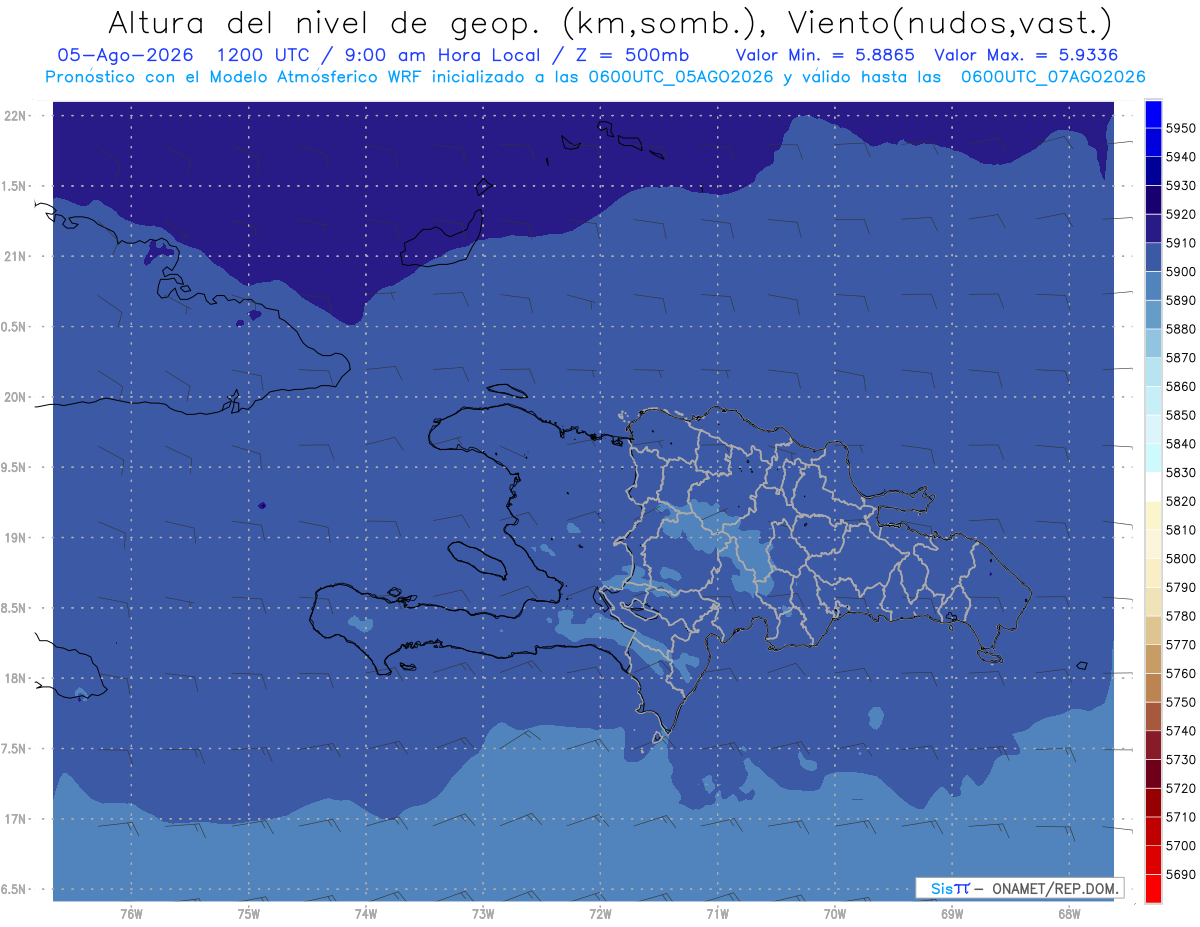Click the '69W' longitude axis label

tap(952, 914)
